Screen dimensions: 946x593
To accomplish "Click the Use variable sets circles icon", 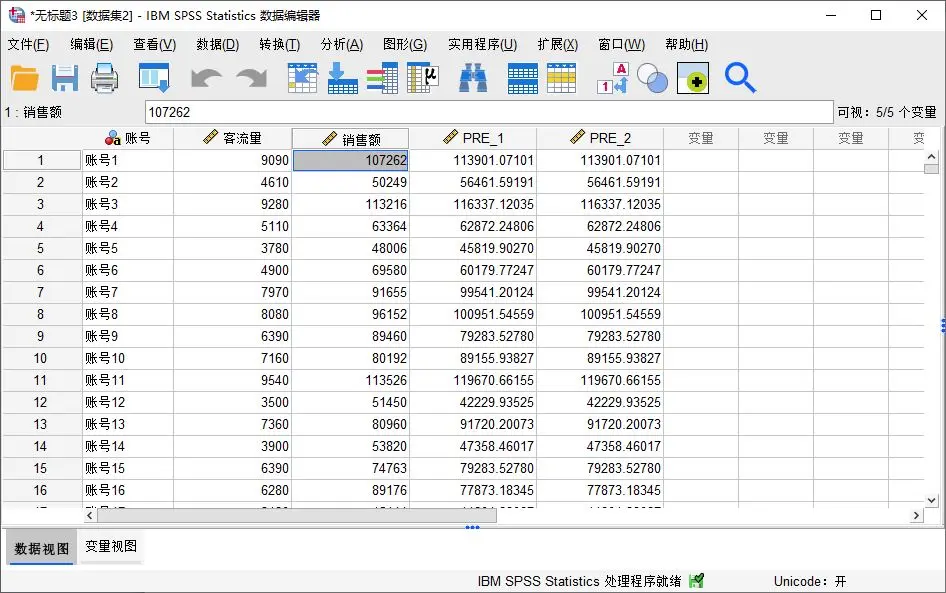I will click(x=652, y=78).
